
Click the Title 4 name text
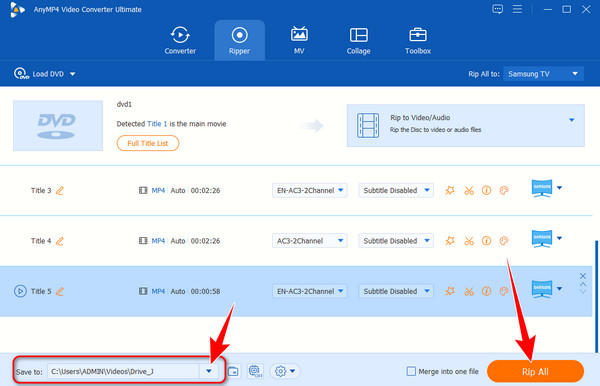[x=41, y=241]
